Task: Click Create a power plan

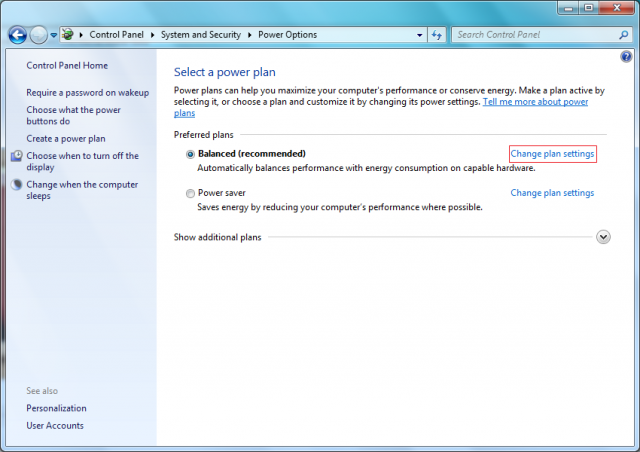Action: (66, 139)
